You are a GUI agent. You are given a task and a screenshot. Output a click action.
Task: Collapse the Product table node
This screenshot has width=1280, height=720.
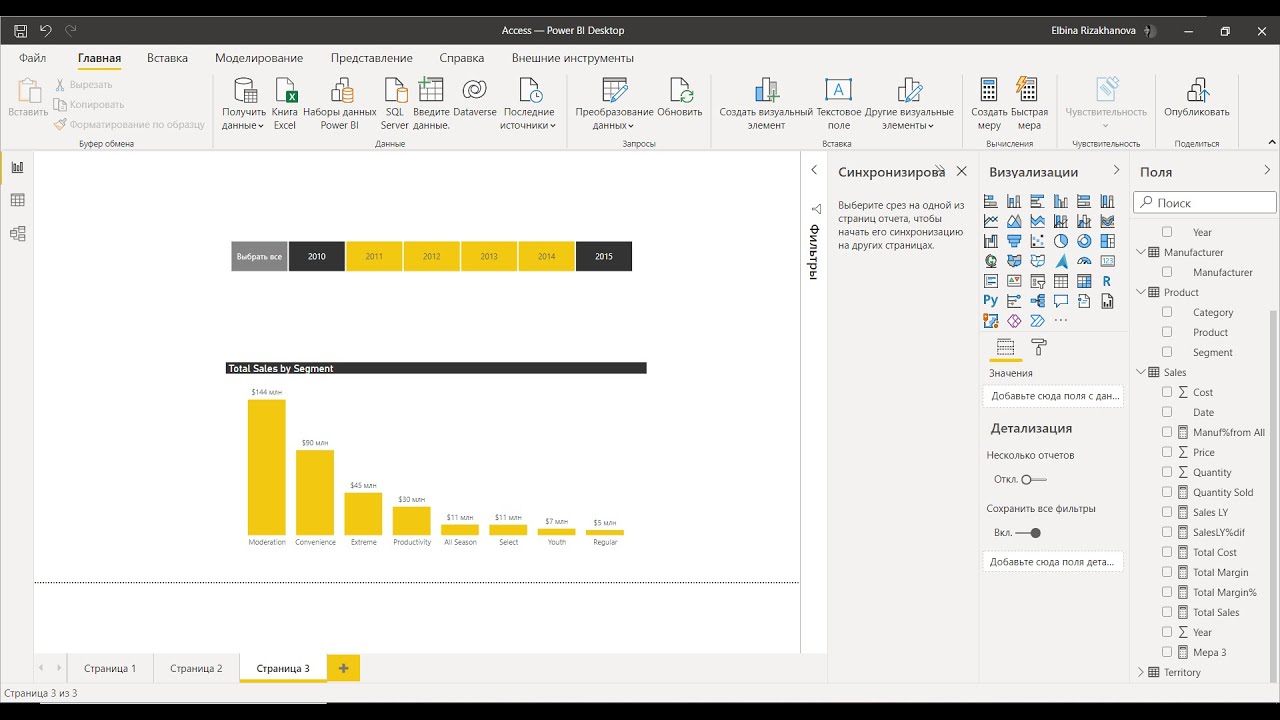pyautogui.click(x=1141, y=292)
